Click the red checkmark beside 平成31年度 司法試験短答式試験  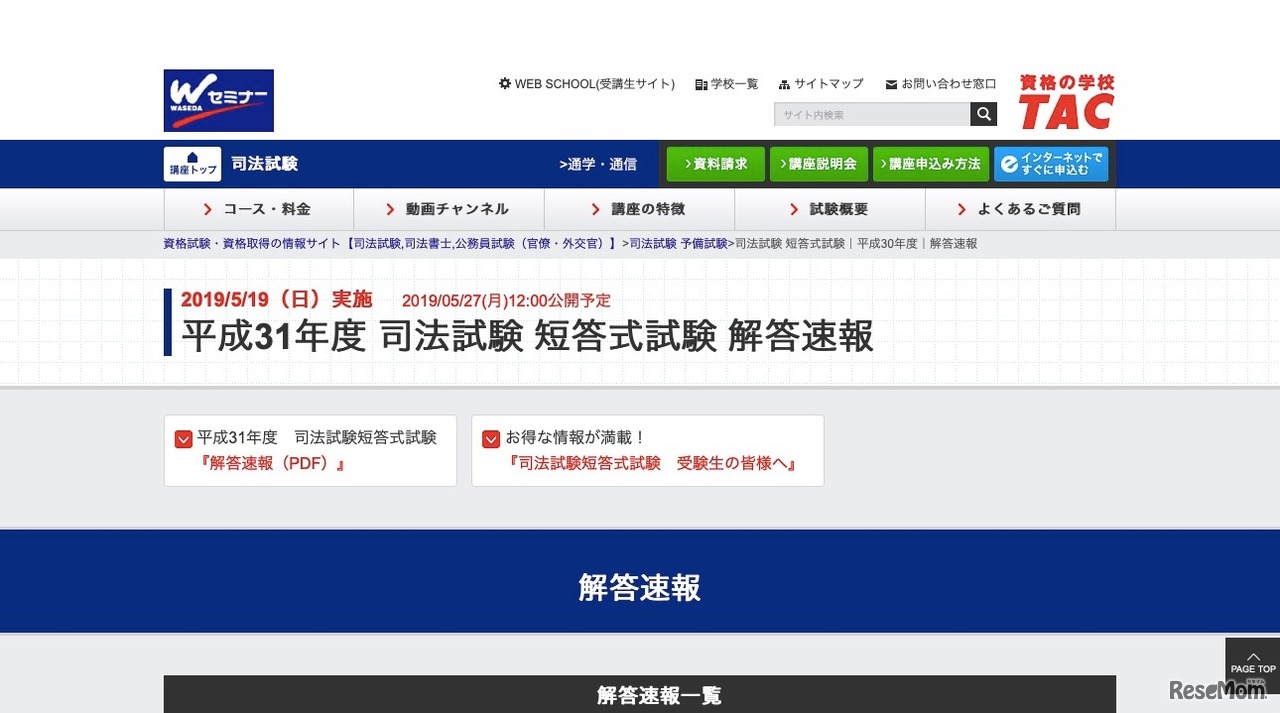point(183,438)
